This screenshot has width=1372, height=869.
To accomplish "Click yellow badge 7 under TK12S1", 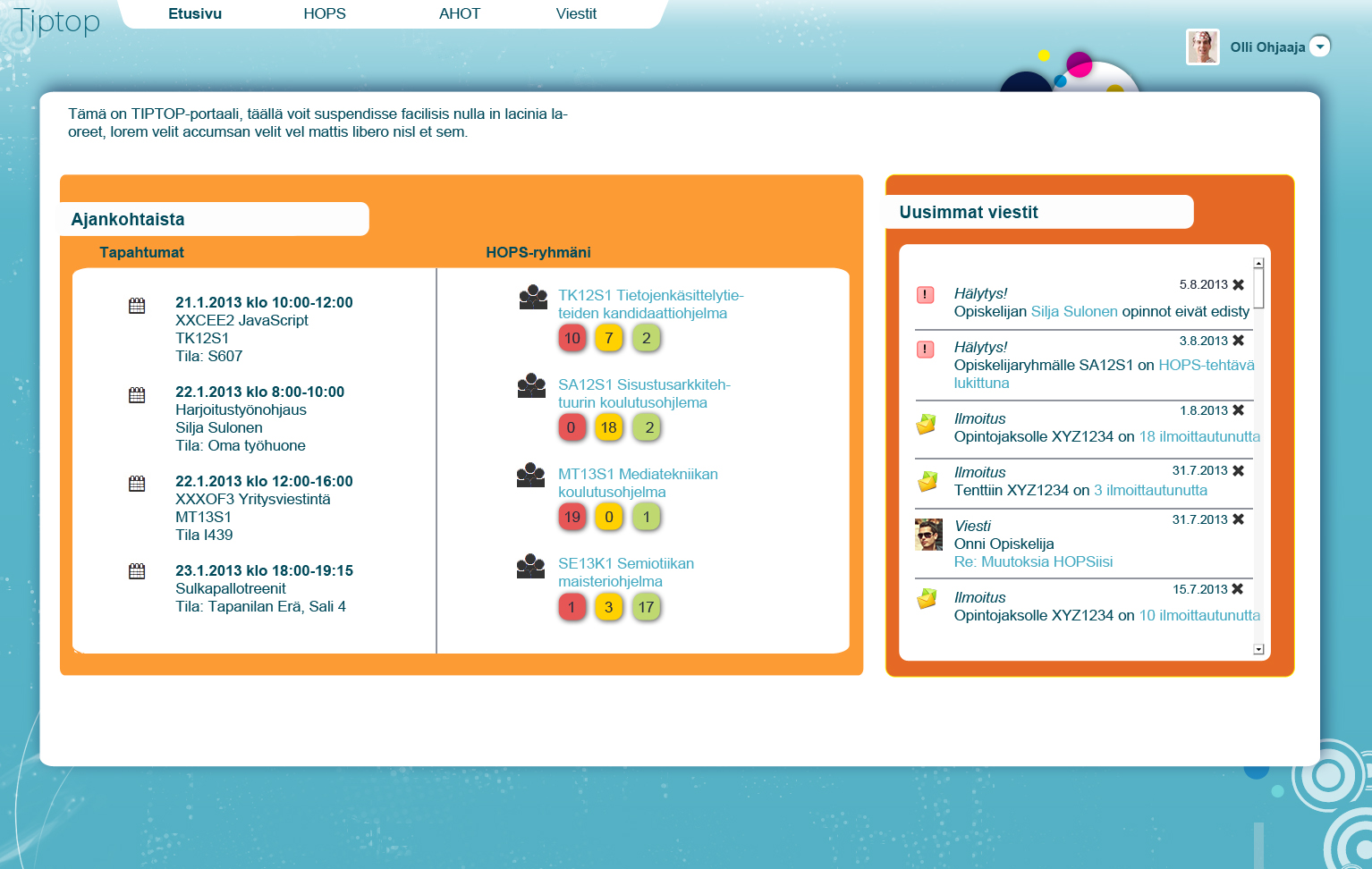I will click(609, 338).
